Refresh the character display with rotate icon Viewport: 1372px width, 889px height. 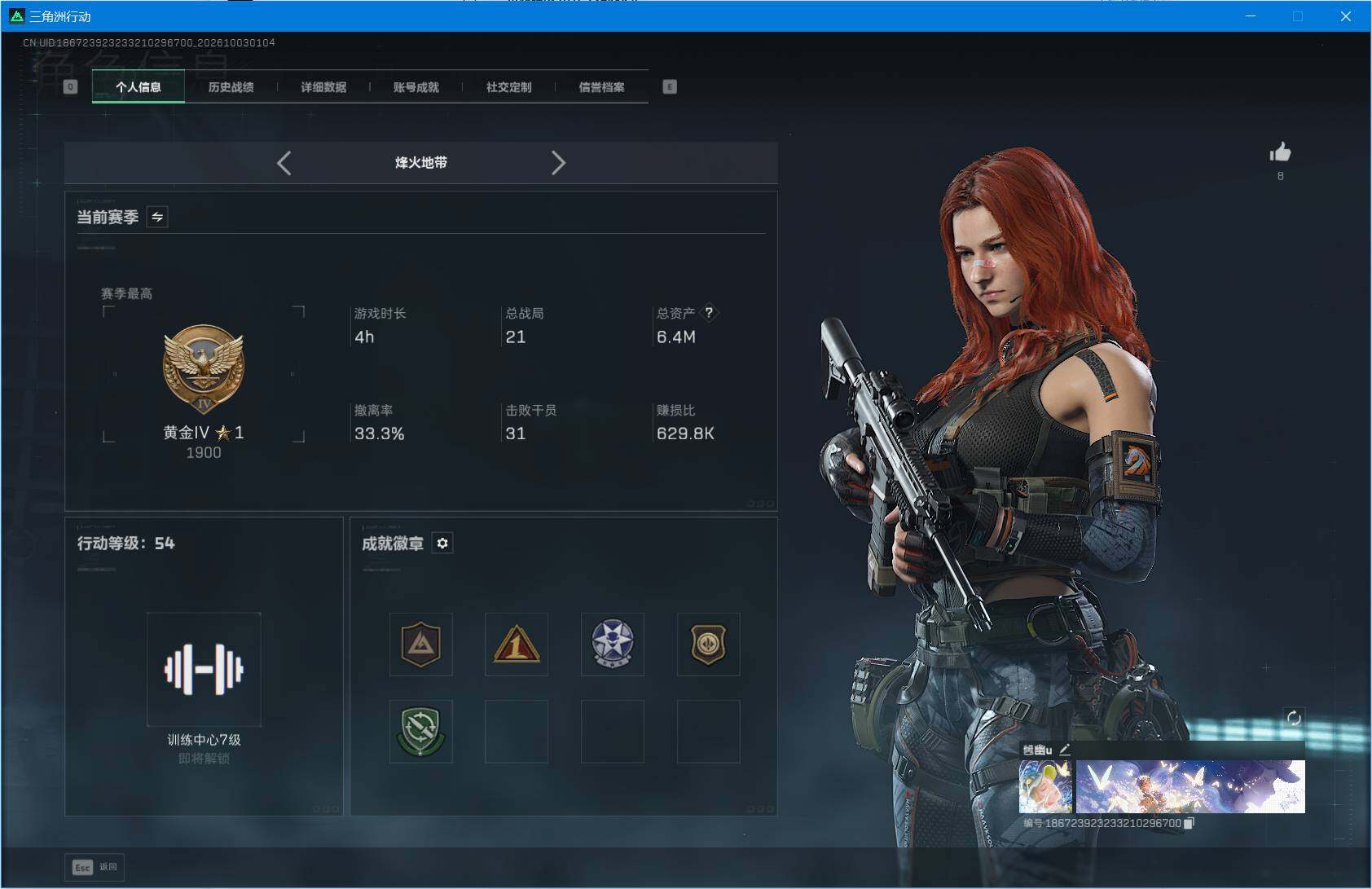point(1294,718)
